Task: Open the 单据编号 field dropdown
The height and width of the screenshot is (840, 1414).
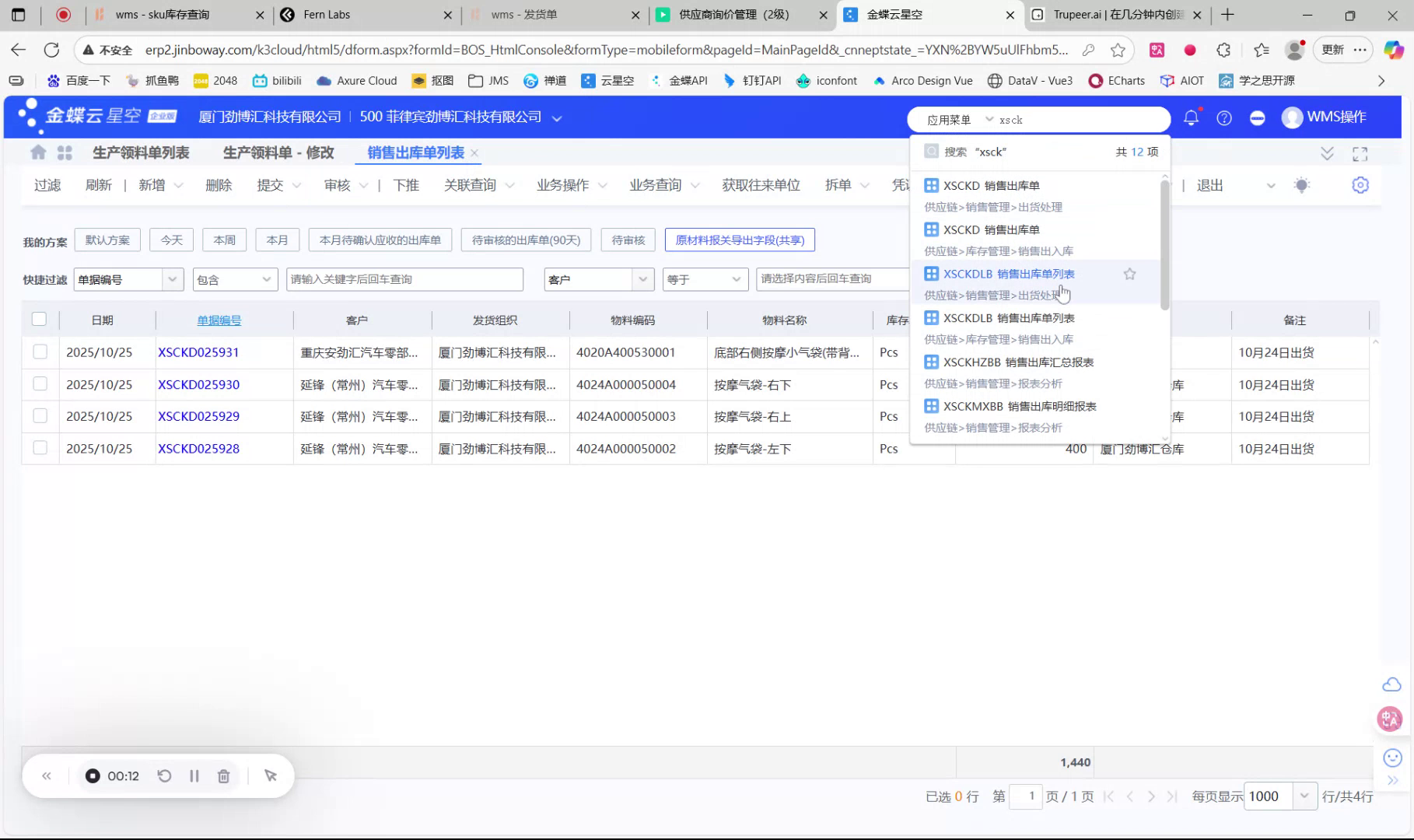Action: tap(173, 279)
